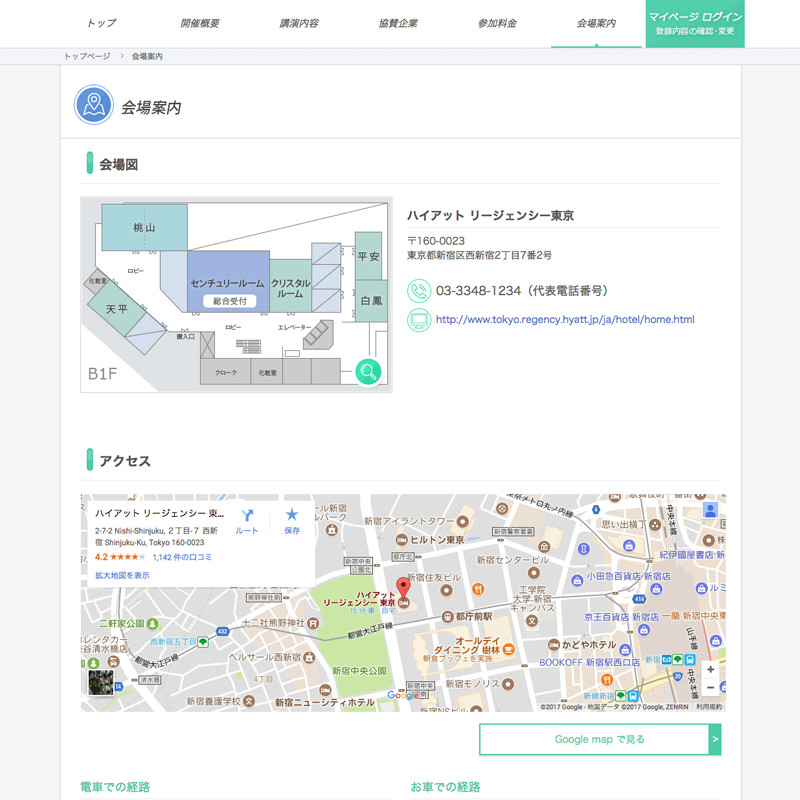This screenshot has height=800, width=800.
Task: Click the 新宿養護学校 school marker
Action: [x=248, y=701]
